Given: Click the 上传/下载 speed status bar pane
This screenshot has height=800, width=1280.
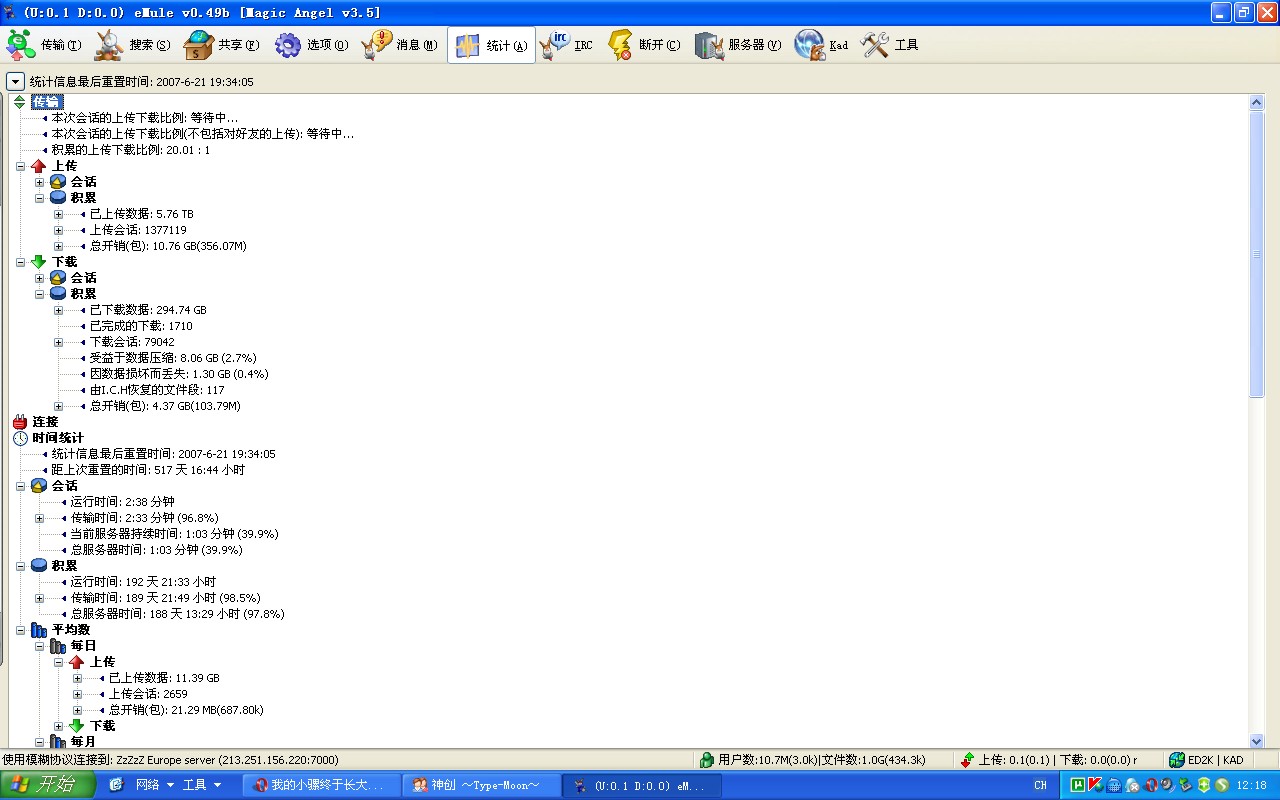Looking at the screenshot, I should point(1056,760).
